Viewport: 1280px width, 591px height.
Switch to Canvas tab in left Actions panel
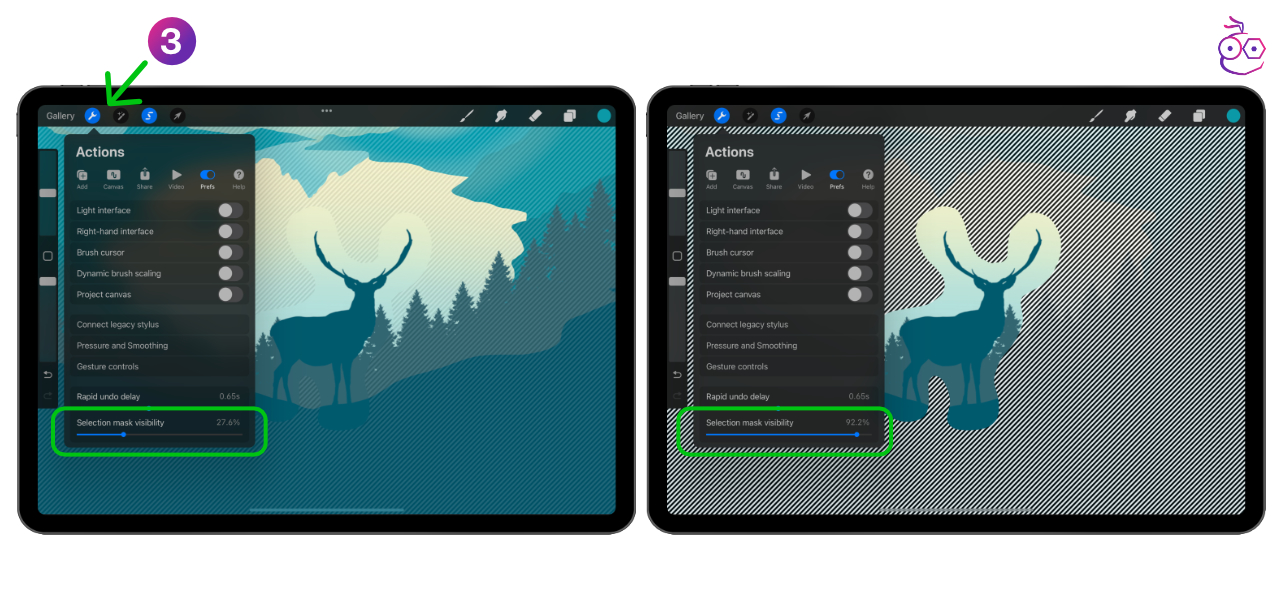click(113, 178)
